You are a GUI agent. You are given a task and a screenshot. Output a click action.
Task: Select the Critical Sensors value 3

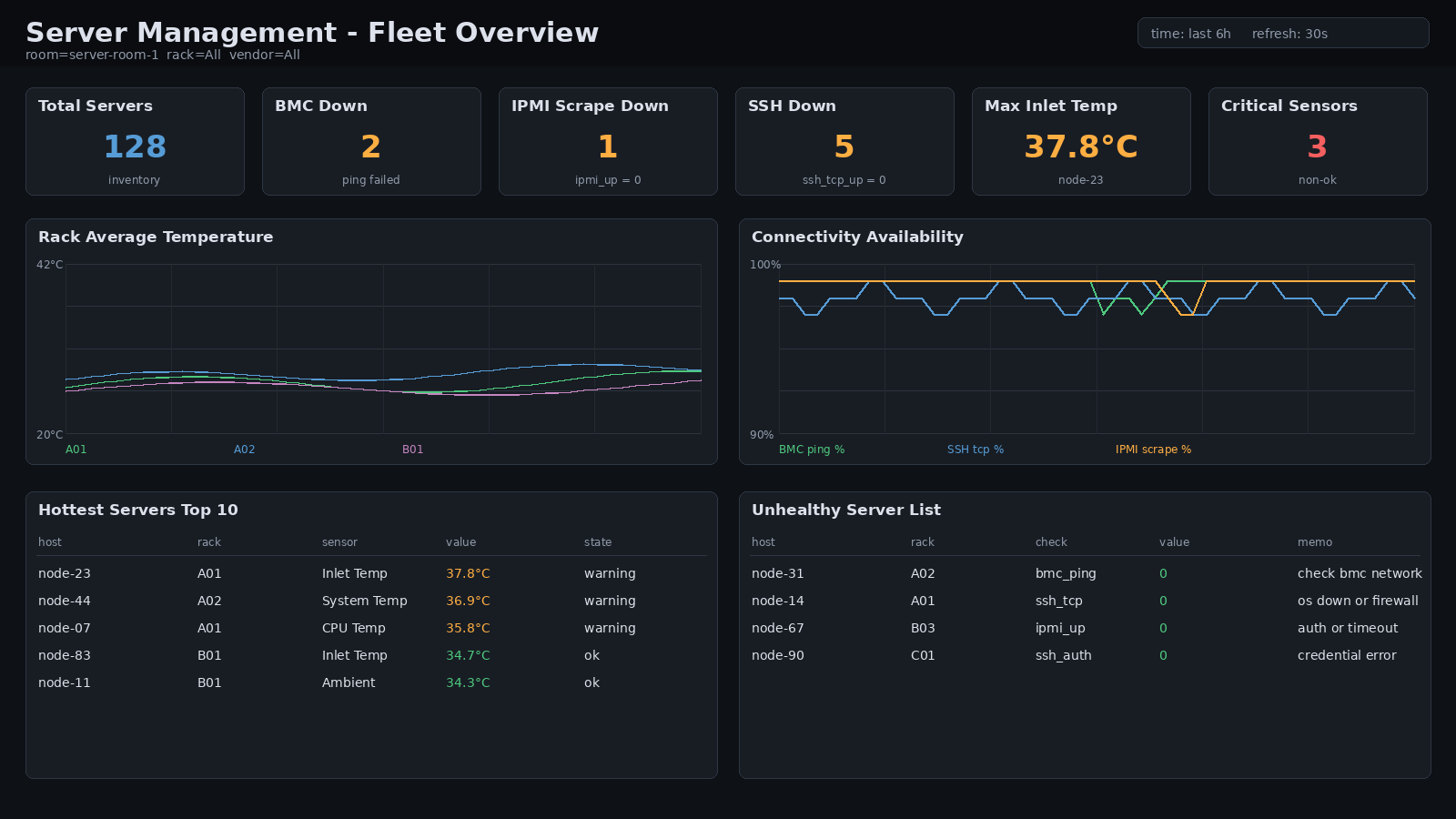point(1318,147)
